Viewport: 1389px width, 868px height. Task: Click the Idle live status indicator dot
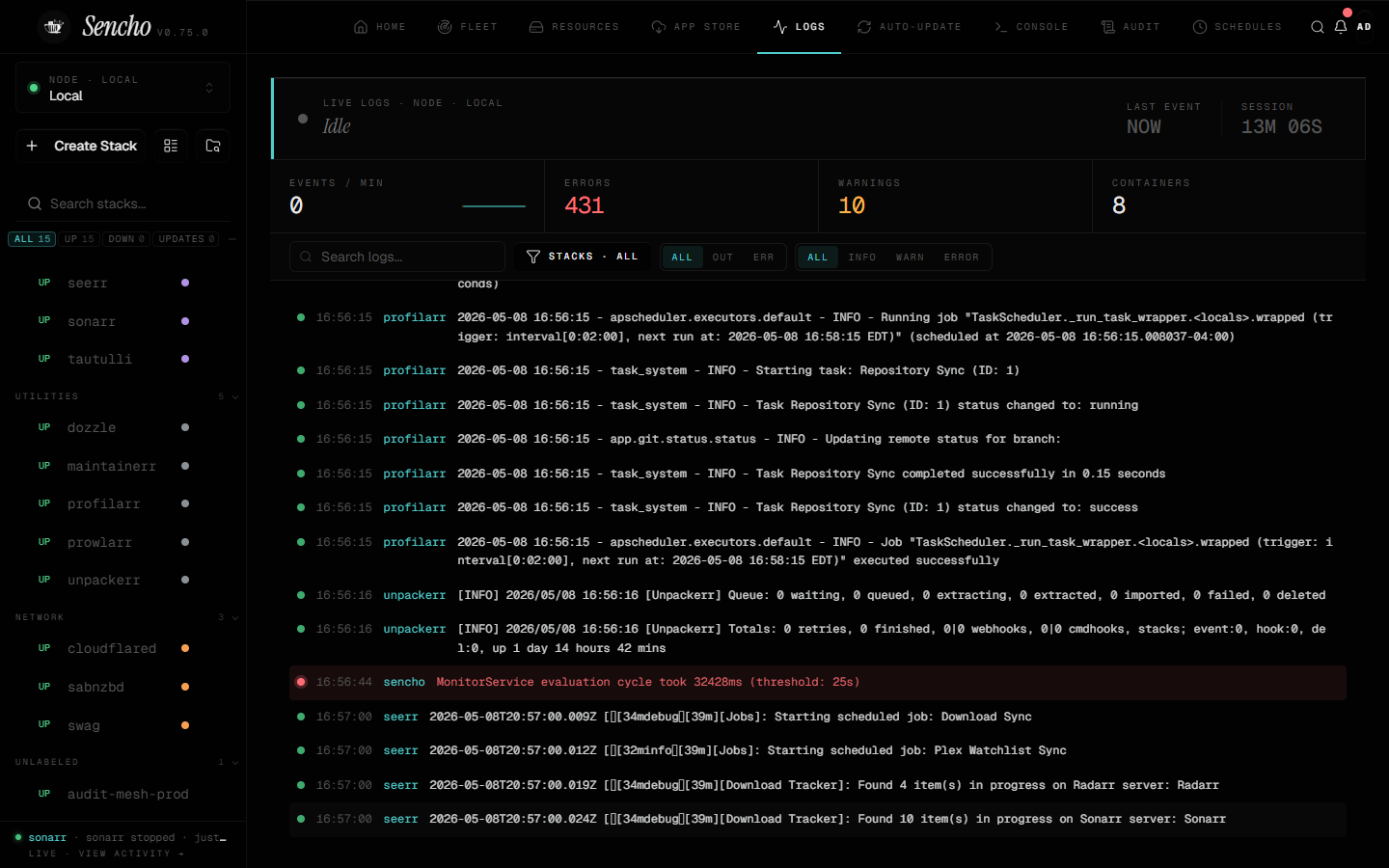coord(303,119)
